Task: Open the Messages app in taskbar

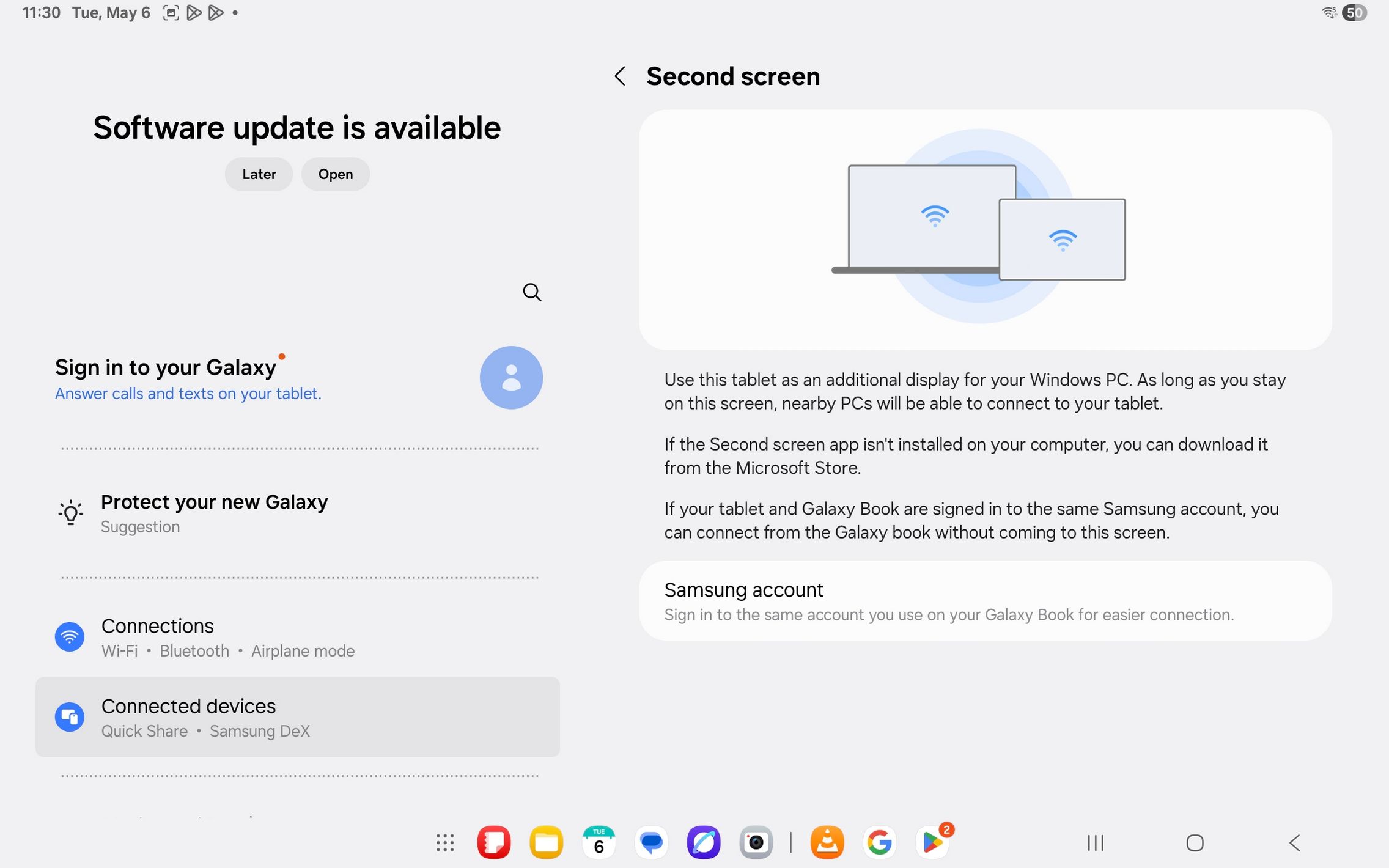Action: pos(651,842)
